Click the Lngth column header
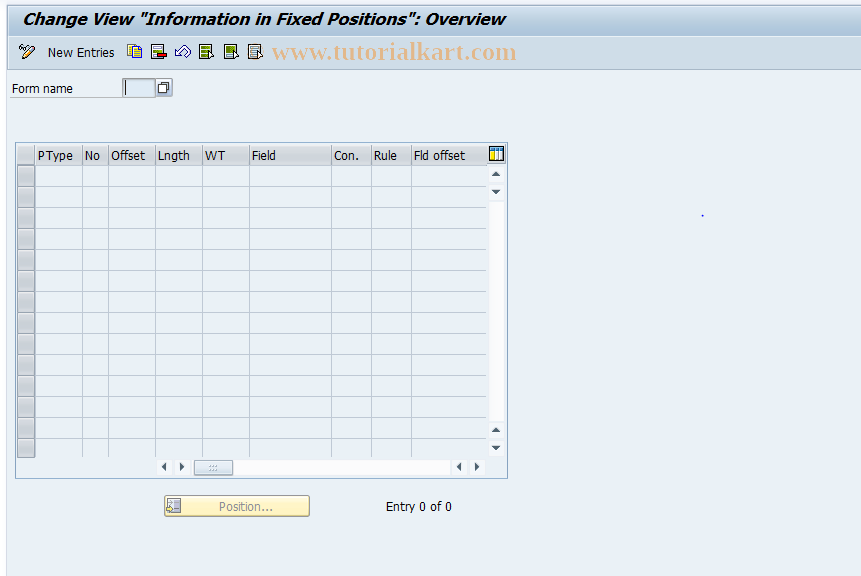 pos(179,155)
